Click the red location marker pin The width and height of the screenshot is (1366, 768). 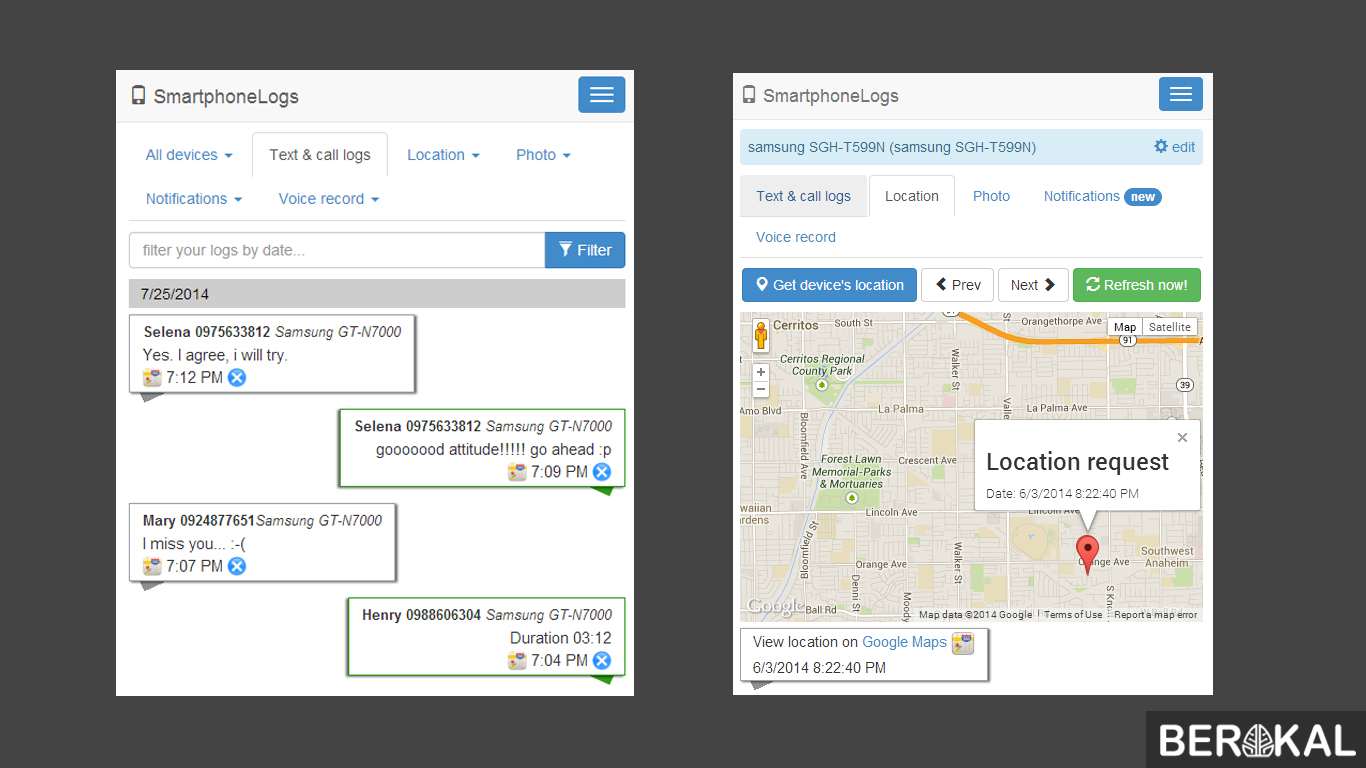pos(1087,554)
